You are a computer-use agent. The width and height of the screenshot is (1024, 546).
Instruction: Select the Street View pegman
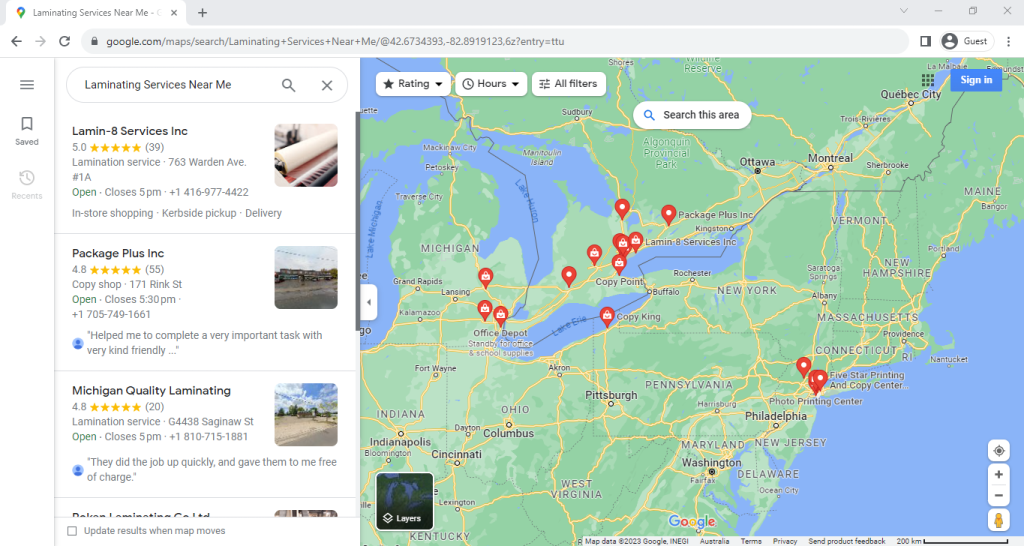coord(999,521)
